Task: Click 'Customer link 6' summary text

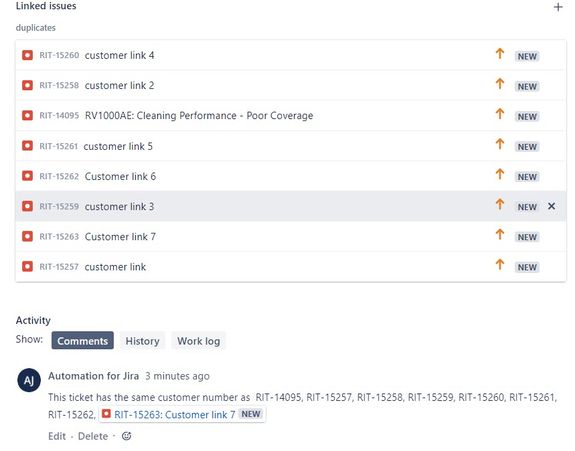Action: pos(120,176)
